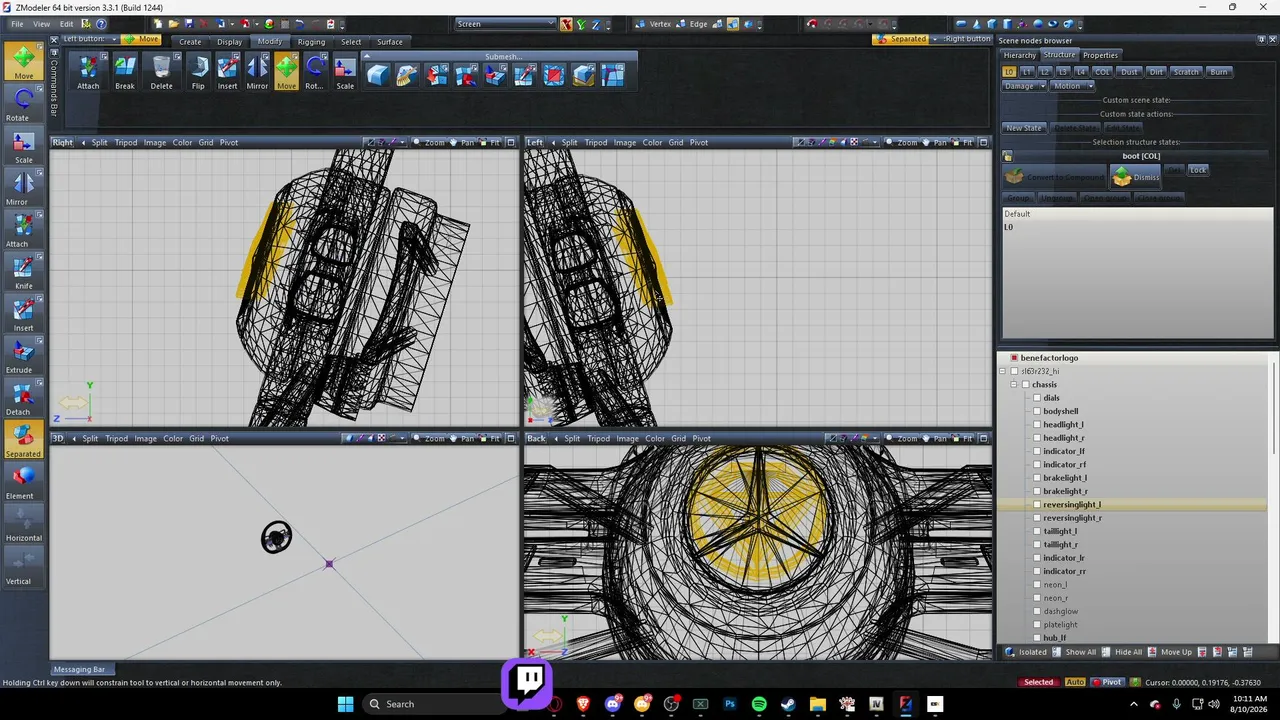Select the Scale tool in Modify ribbon

tap(345, 72)
